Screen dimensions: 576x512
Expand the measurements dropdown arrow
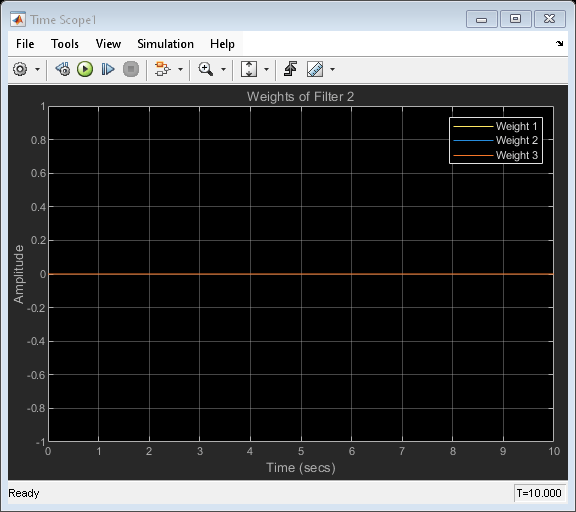(332, 69)
